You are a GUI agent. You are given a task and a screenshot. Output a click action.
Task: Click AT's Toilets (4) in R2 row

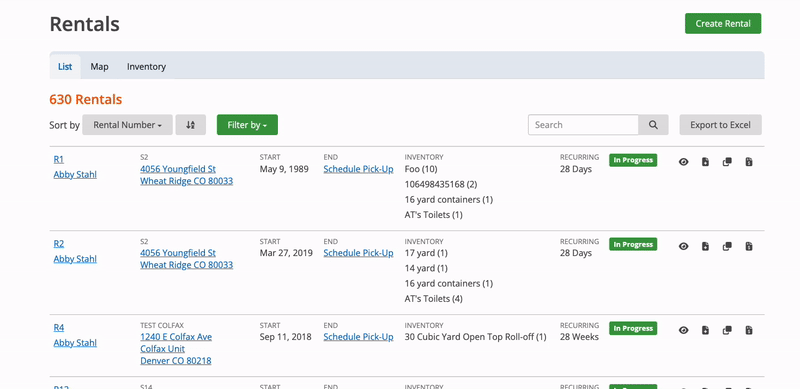(434, 299)
